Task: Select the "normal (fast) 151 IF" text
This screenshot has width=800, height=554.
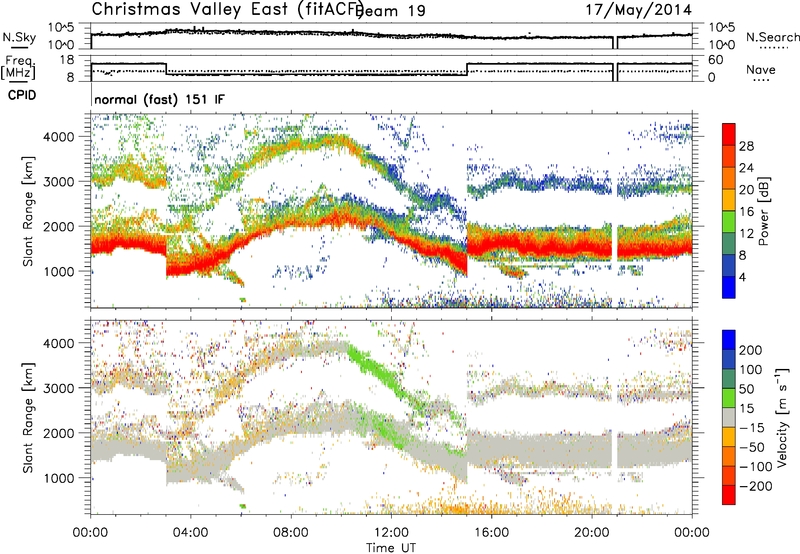Action: click(x=159, y=99)
